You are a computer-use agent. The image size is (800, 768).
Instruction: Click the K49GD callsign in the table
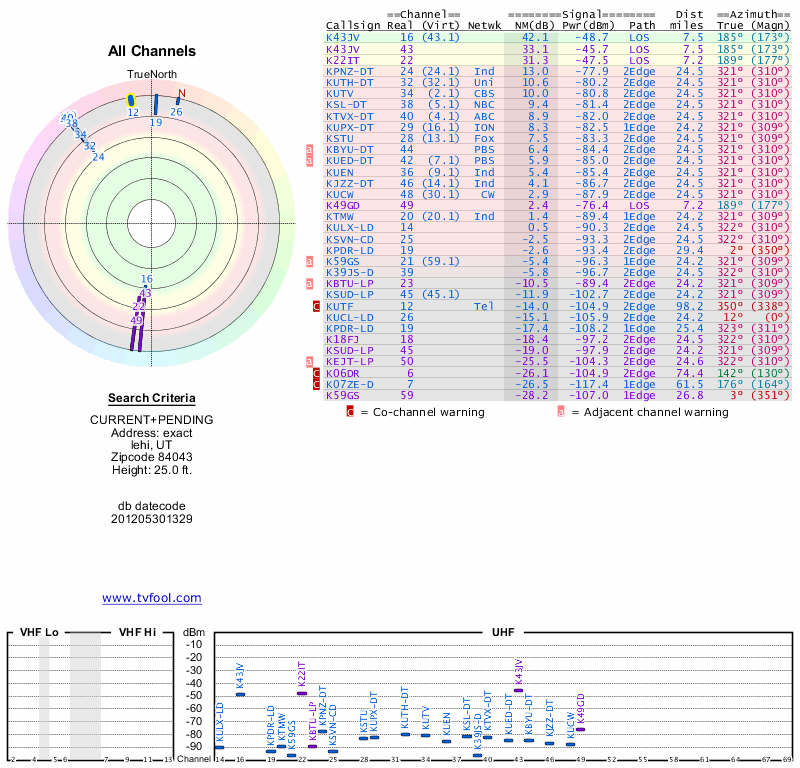[x=345, y=205]
